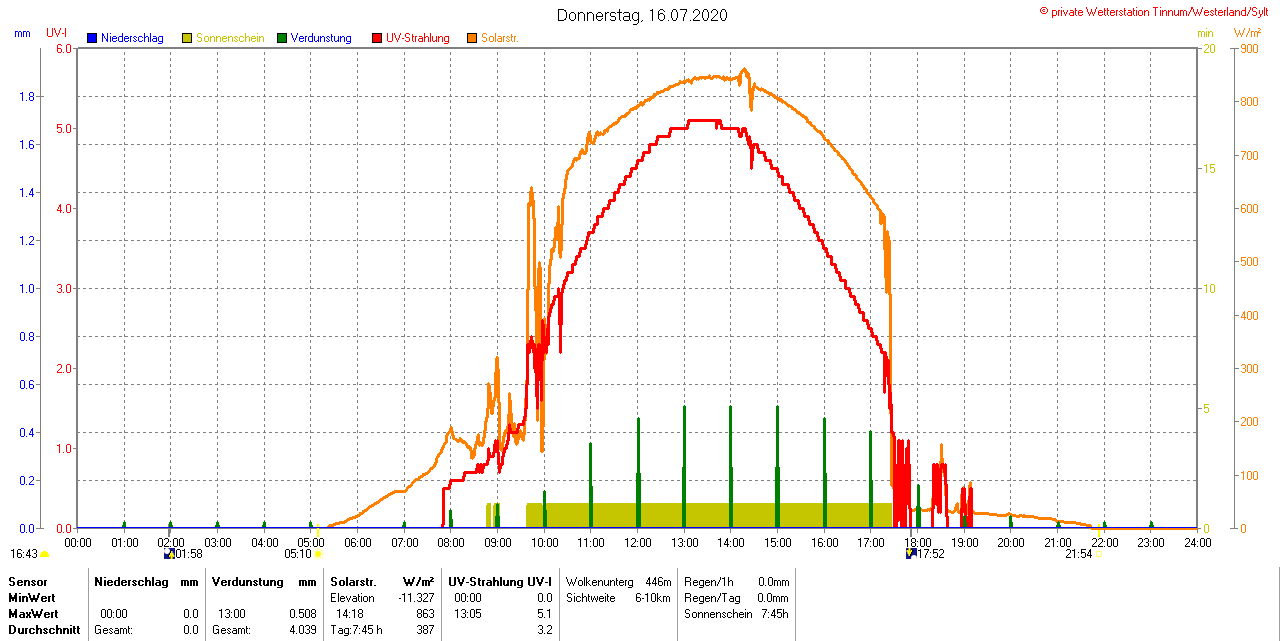This screenshot has height=641, width=1280.
Task: Click the Elevation label in Solarstr. column
Action: click(352, 597)
